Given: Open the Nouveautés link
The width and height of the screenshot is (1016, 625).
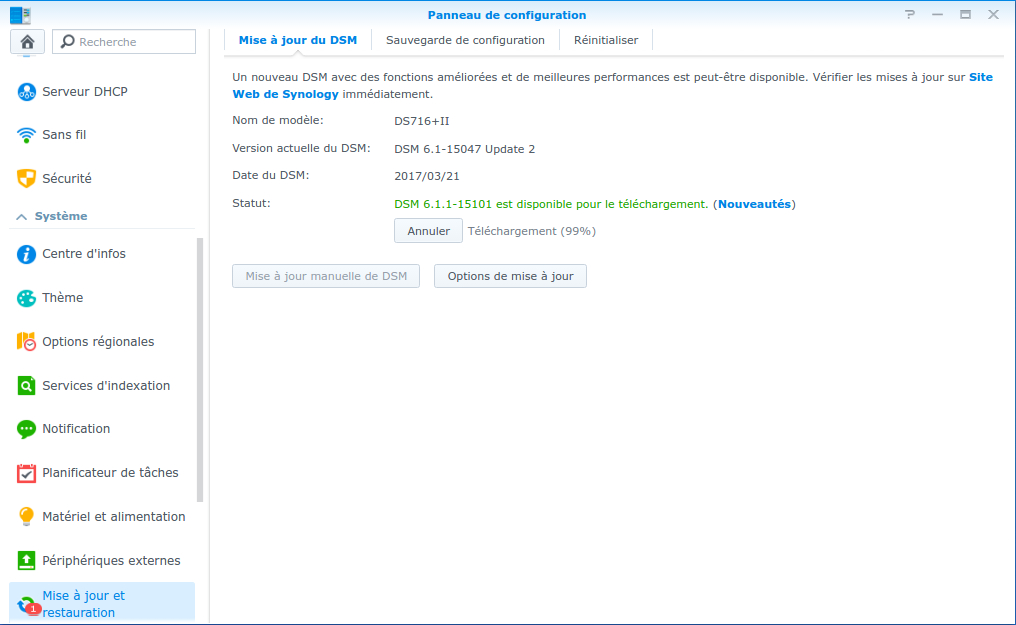Looking at the screenshot, I should tap(754, 204).
